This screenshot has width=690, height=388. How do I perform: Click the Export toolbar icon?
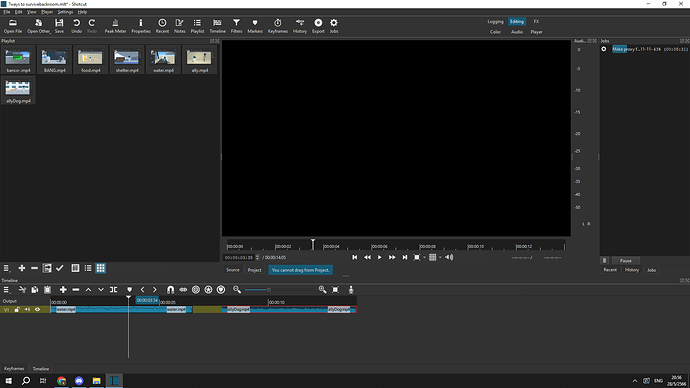(x=318, y=26)
